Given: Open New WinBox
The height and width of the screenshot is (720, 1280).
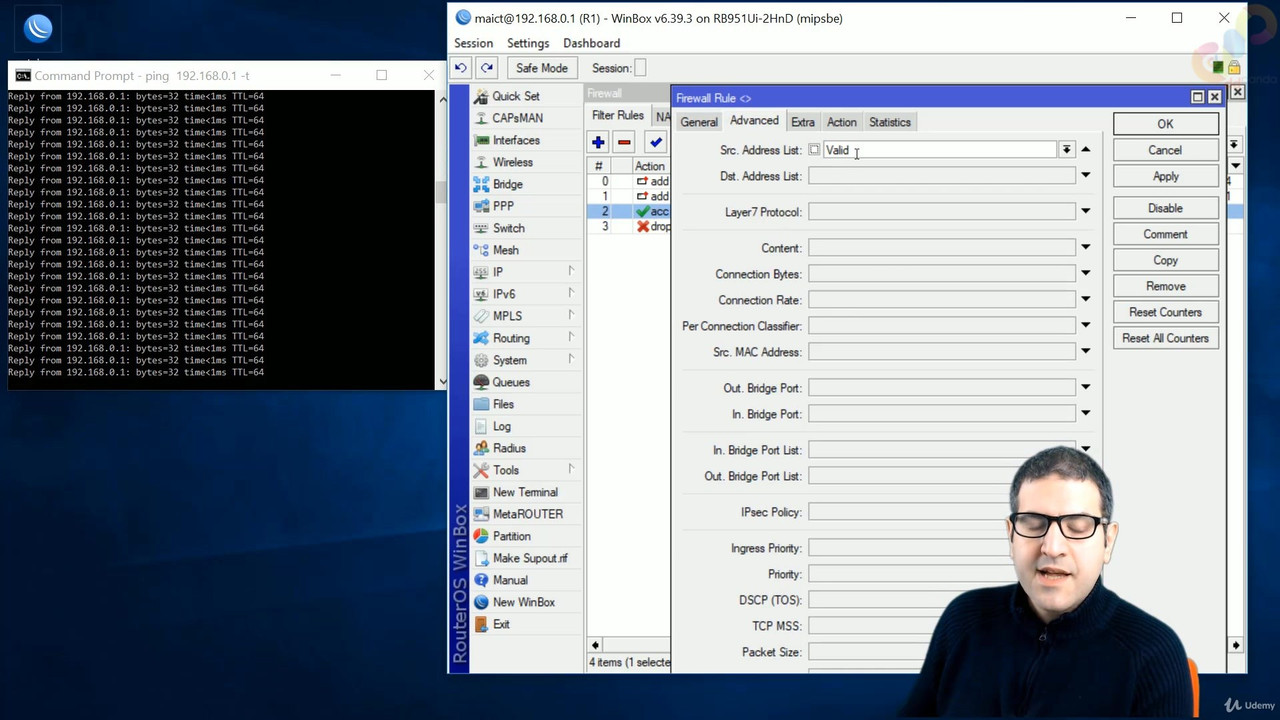Looking at the screenshot, I should (523, 602).
